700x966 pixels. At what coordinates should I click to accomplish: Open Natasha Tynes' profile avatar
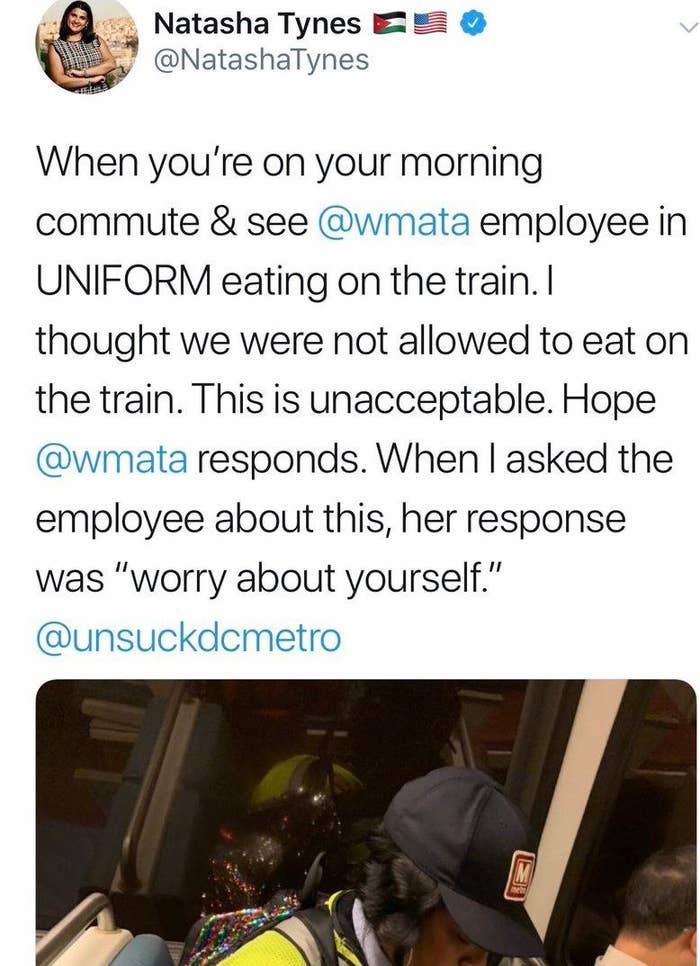(x=86, y=45)
